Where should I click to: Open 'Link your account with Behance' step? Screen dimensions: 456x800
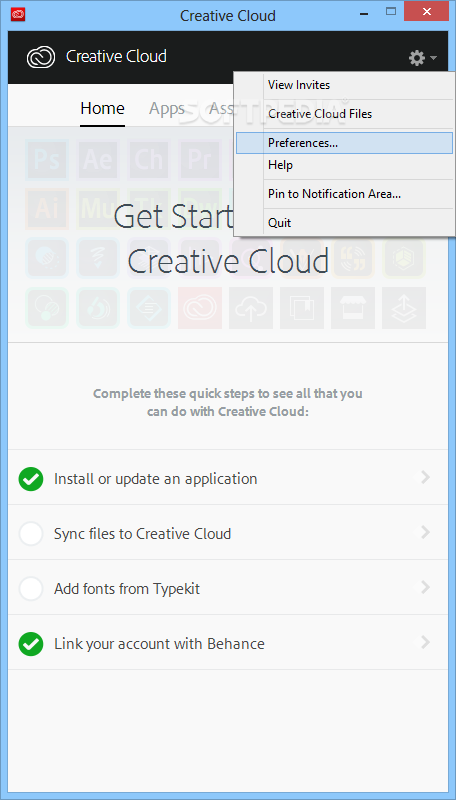pos(228,643)
